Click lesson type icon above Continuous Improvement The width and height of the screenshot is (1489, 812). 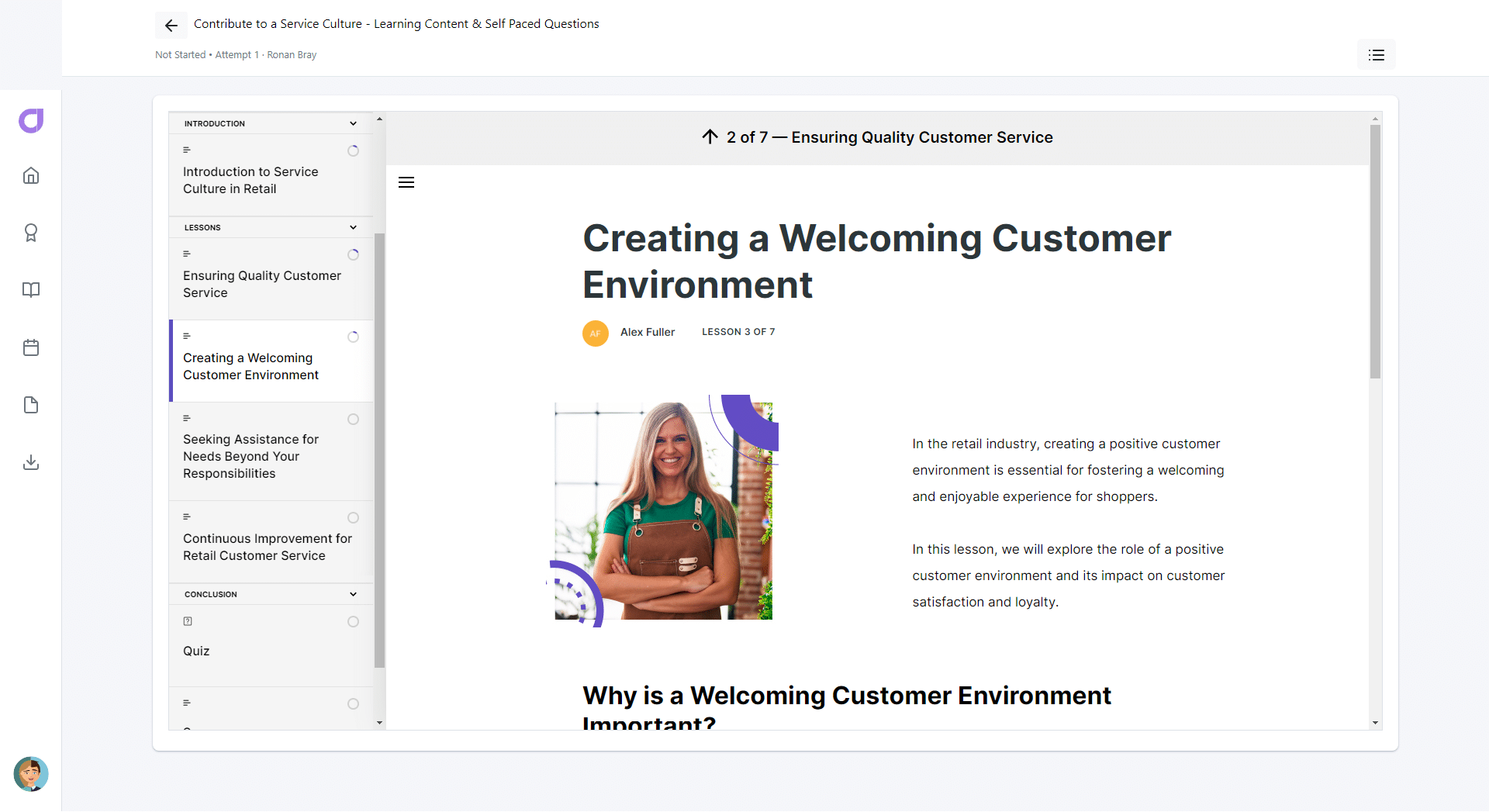coord(187,517)
